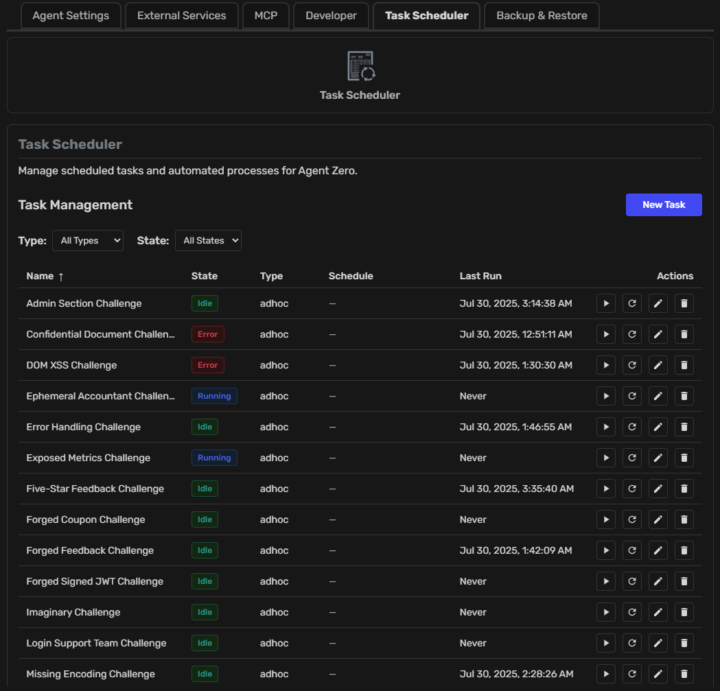Edit the Forged Feedback Challenge task

click(658, 551)
